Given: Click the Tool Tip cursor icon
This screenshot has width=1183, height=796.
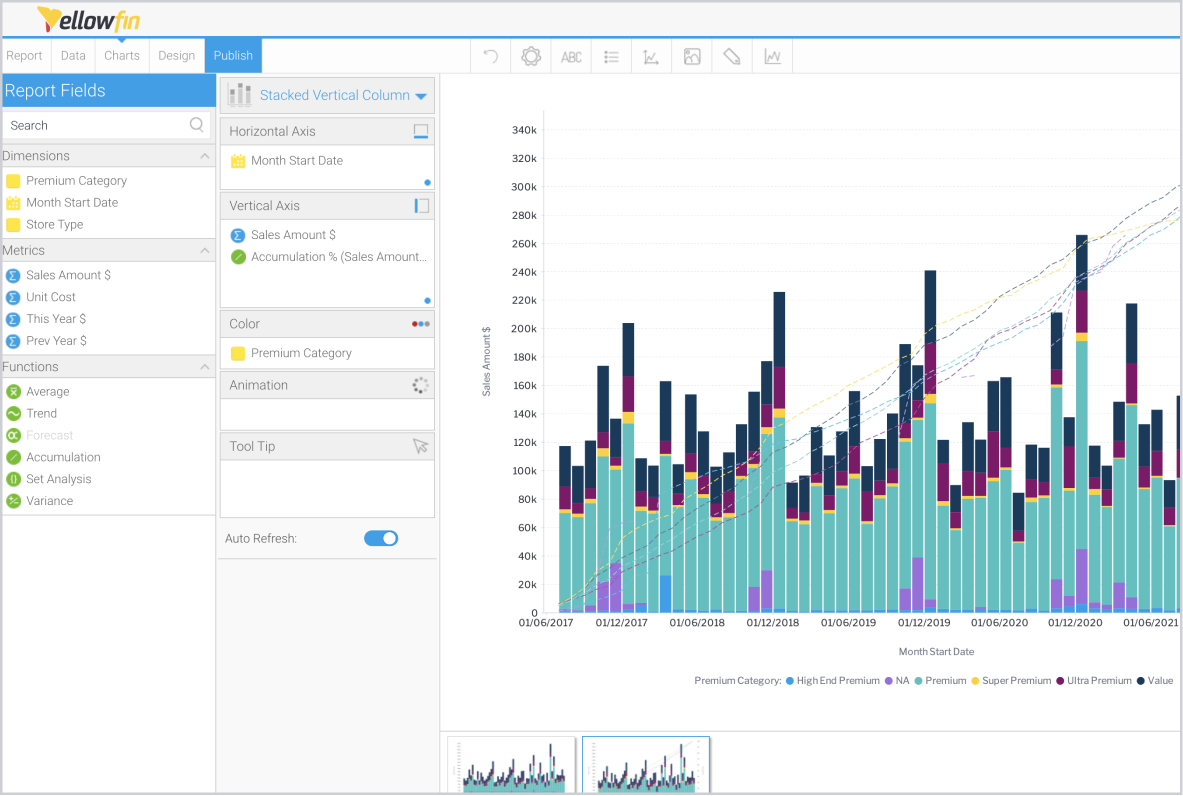Looking at the screenshot, I should pyautogui.click(x=420, y=446).
